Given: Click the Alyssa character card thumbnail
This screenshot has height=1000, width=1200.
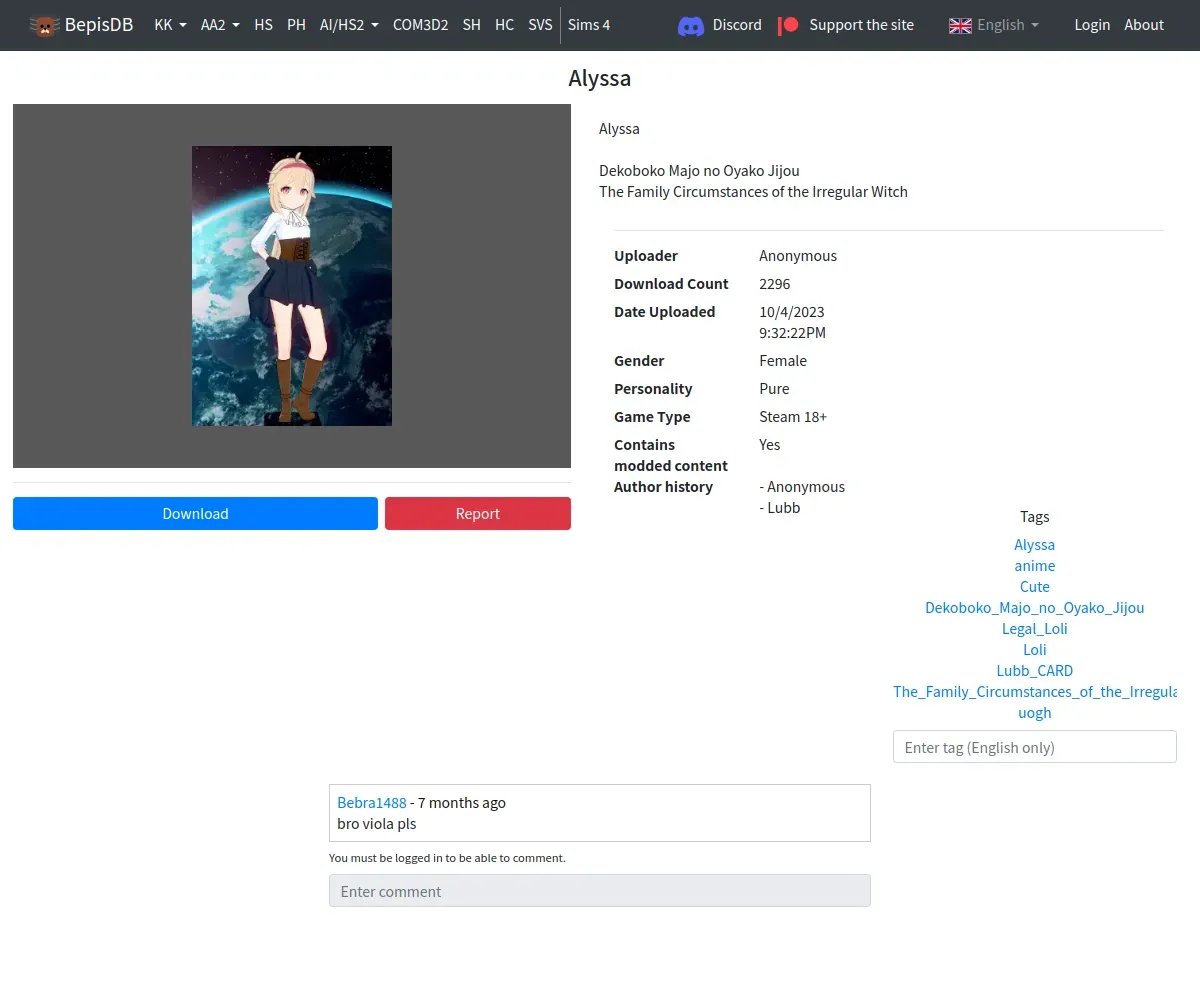Looking at the screenshot, I should tap(292, 286).
